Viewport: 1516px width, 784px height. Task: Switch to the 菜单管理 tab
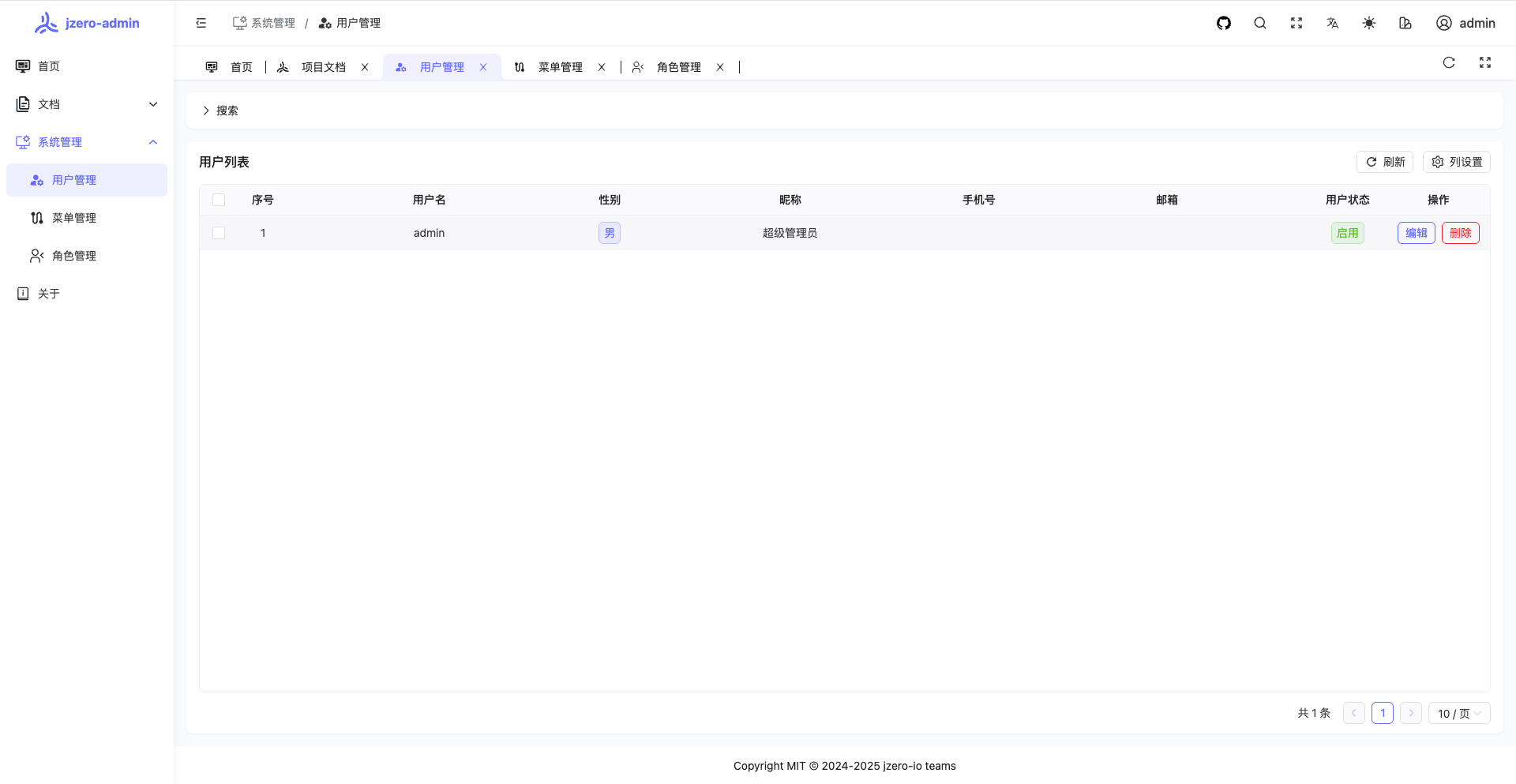pos(560,67)
